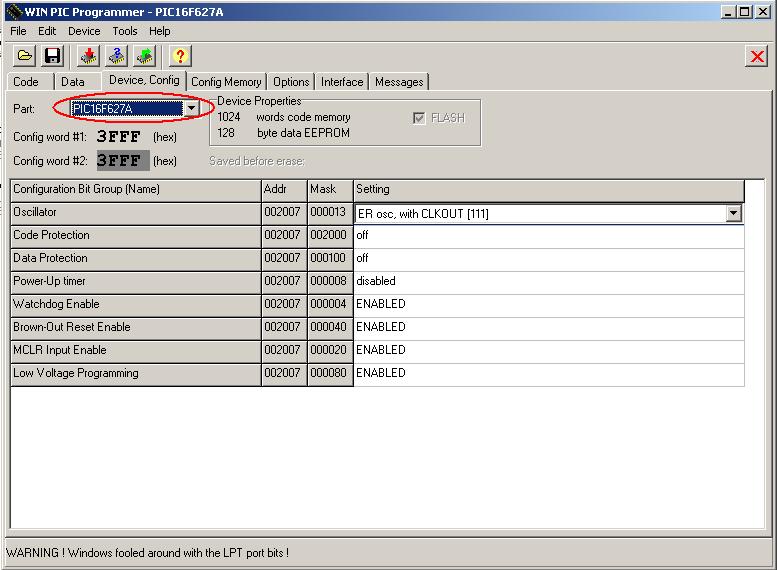777x570 pixels.
Task: Select the 'Watchdog Enable' row name cell
Action: point(136,306)
